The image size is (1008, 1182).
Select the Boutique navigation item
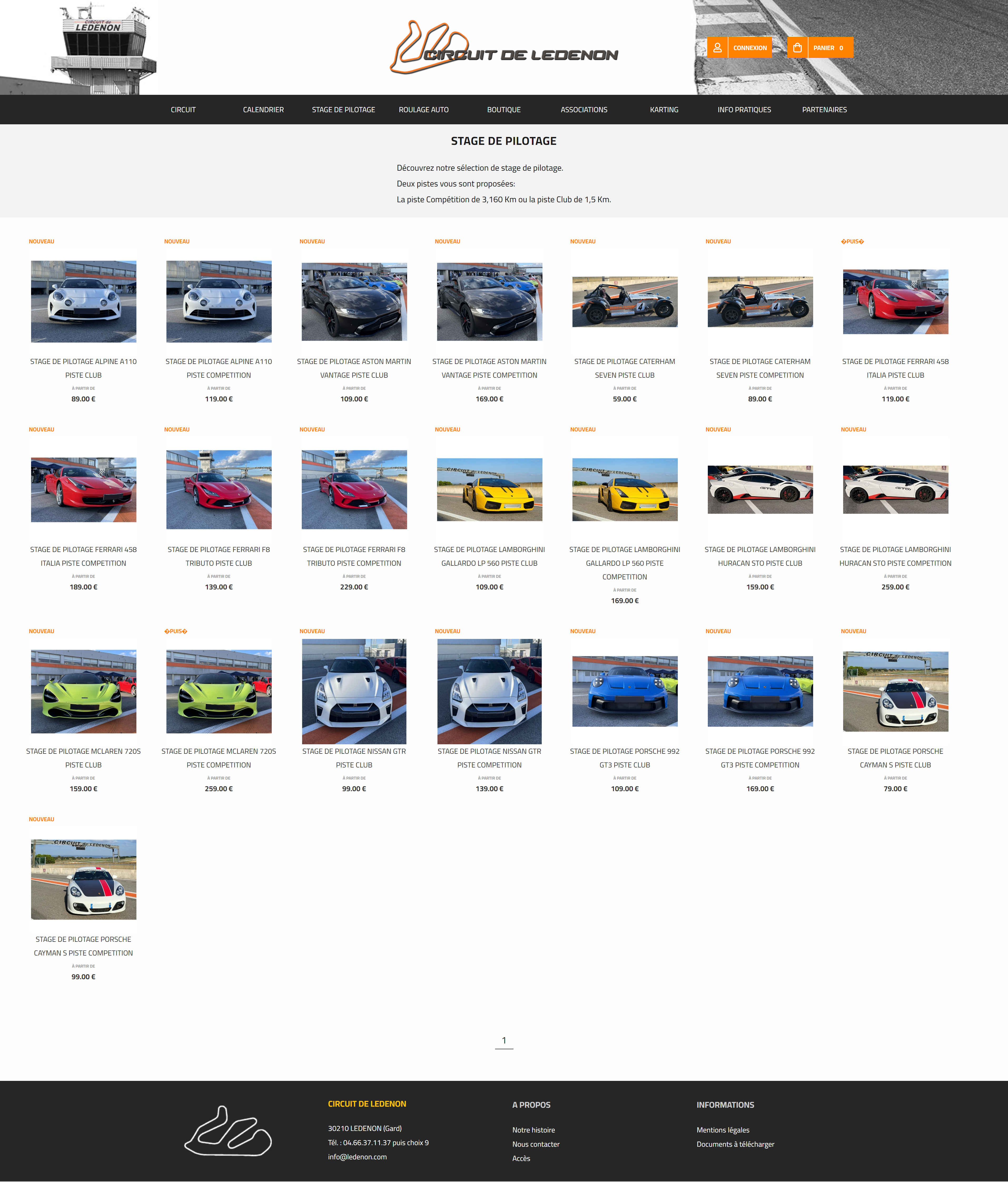(504, 110)
